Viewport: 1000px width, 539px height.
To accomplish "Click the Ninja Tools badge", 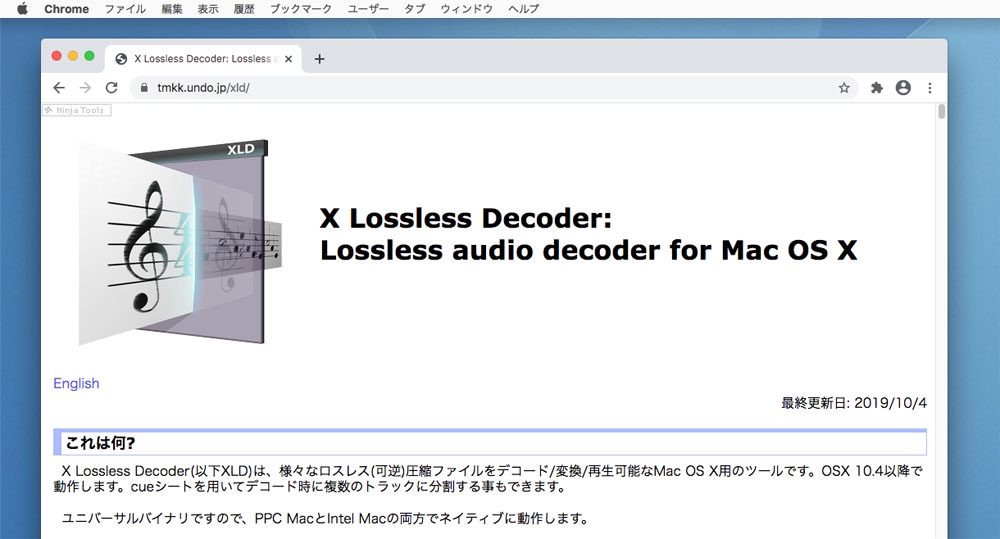I will coord(77,110).
